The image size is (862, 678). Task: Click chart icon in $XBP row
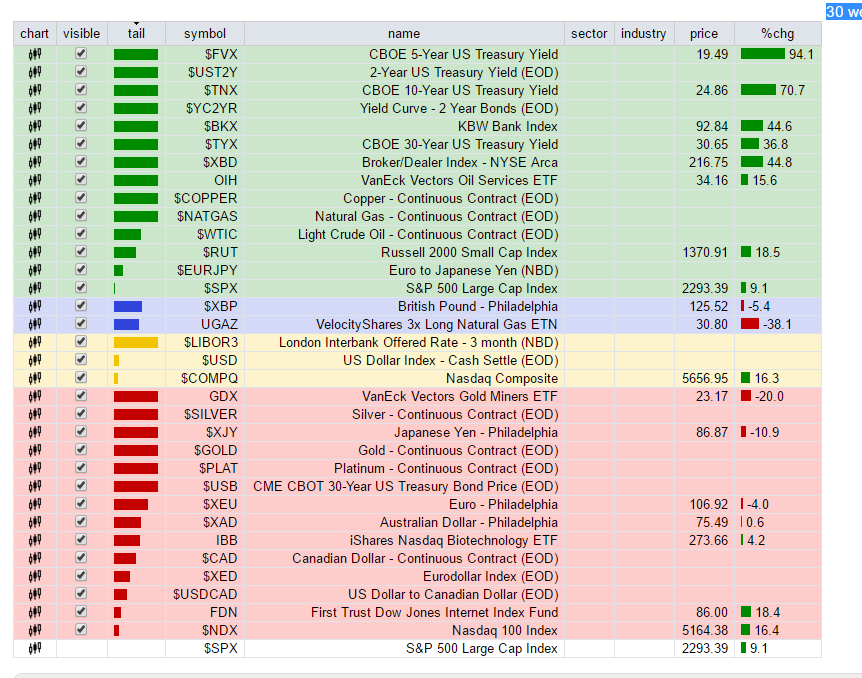tap(35, 307)
